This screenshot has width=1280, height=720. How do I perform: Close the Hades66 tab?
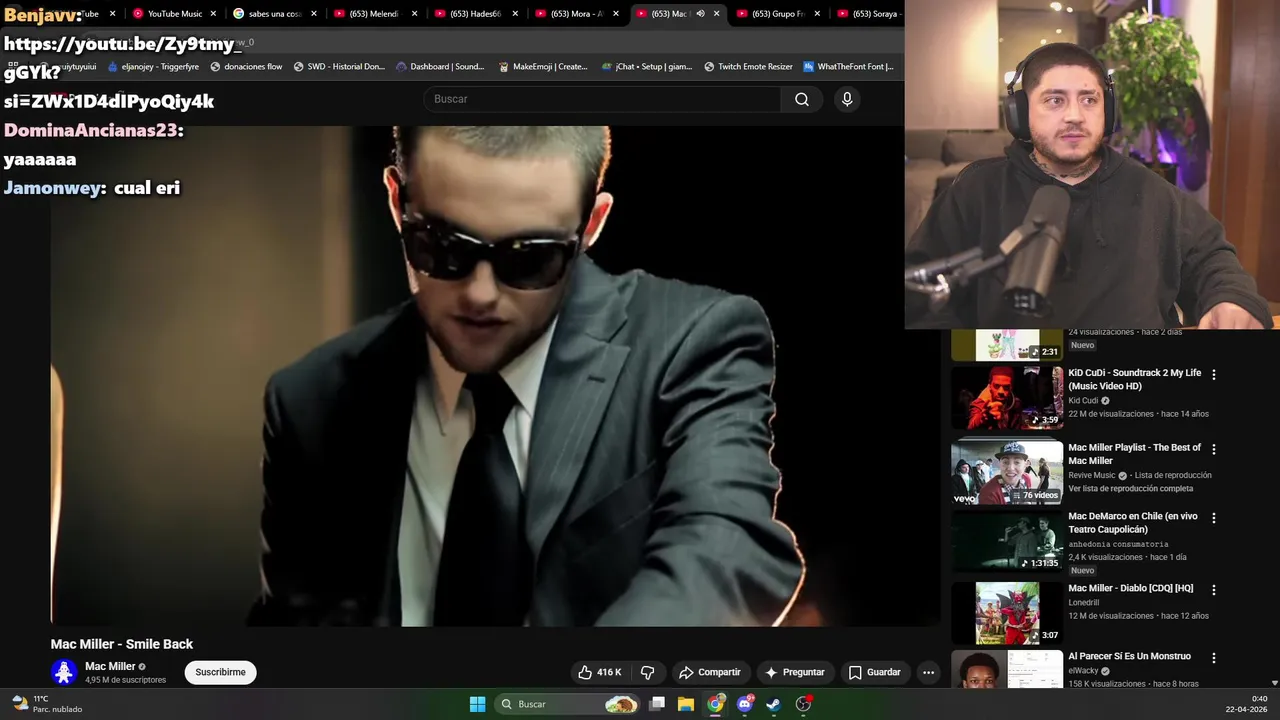(x=515, y=14)
